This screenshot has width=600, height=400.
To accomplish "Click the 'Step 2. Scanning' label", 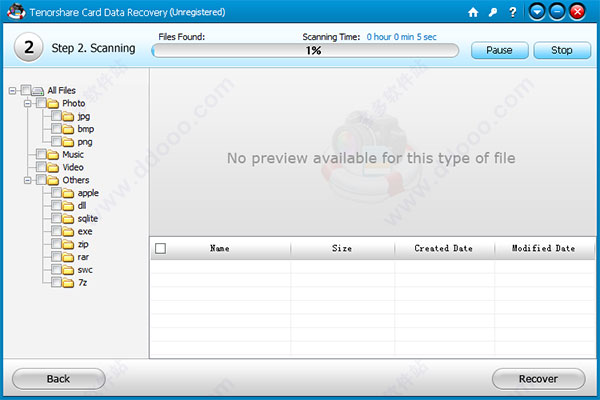I will pos(93,48).
